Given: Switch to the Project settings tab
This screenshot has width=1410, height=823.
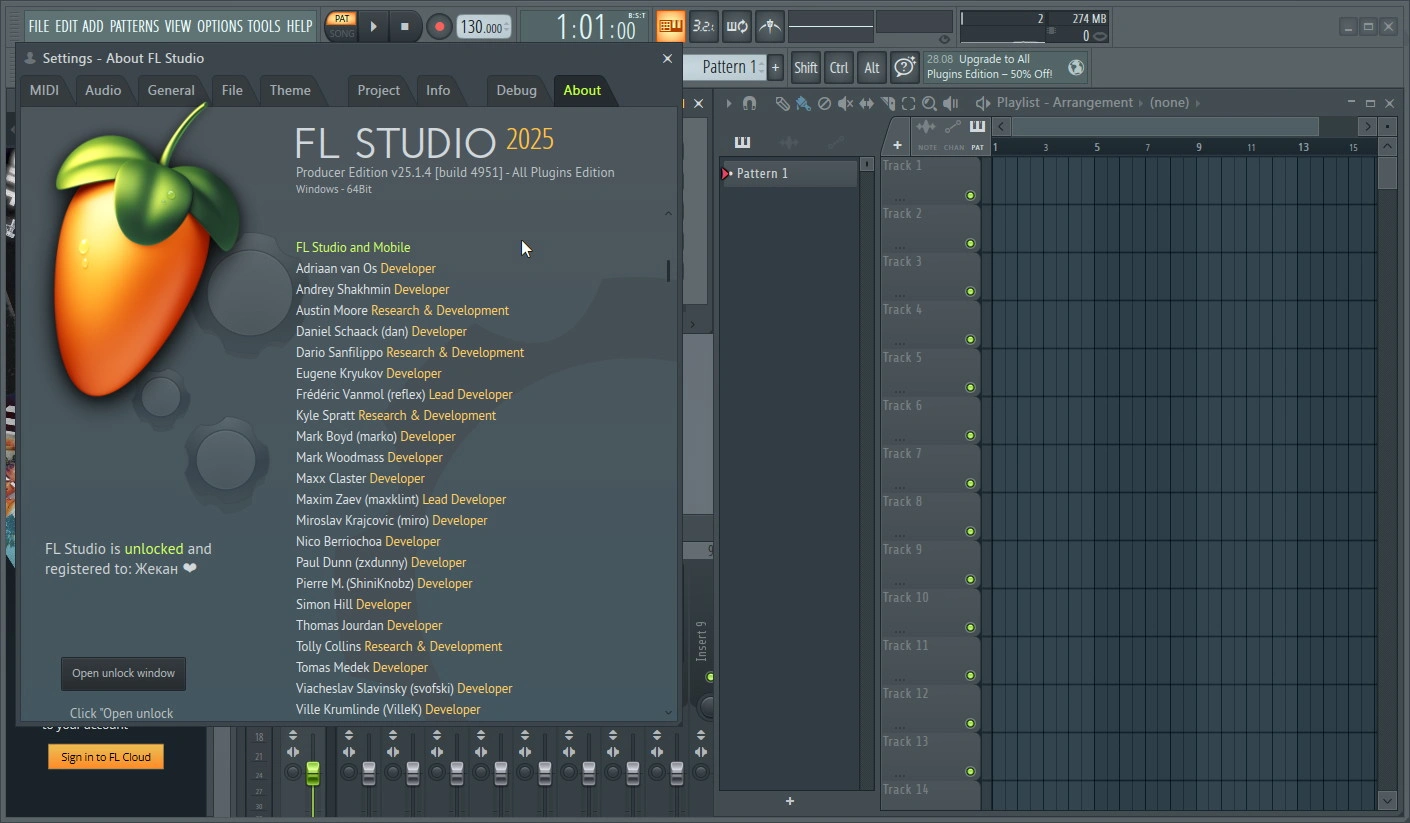Looking at the screenshot, I should 379,90.
